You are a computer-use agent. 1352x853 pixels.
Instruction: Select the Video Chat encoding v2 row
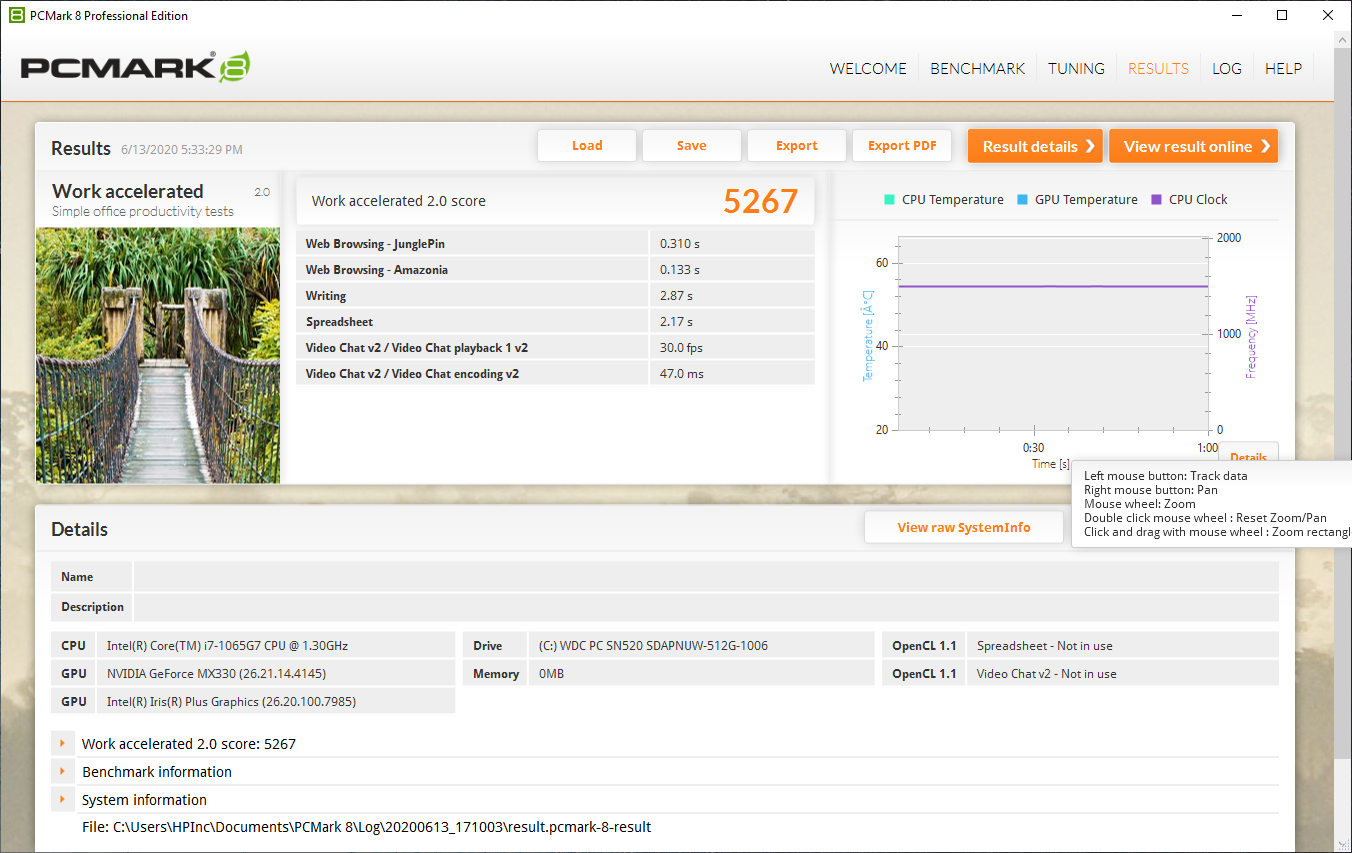[556, 374]
